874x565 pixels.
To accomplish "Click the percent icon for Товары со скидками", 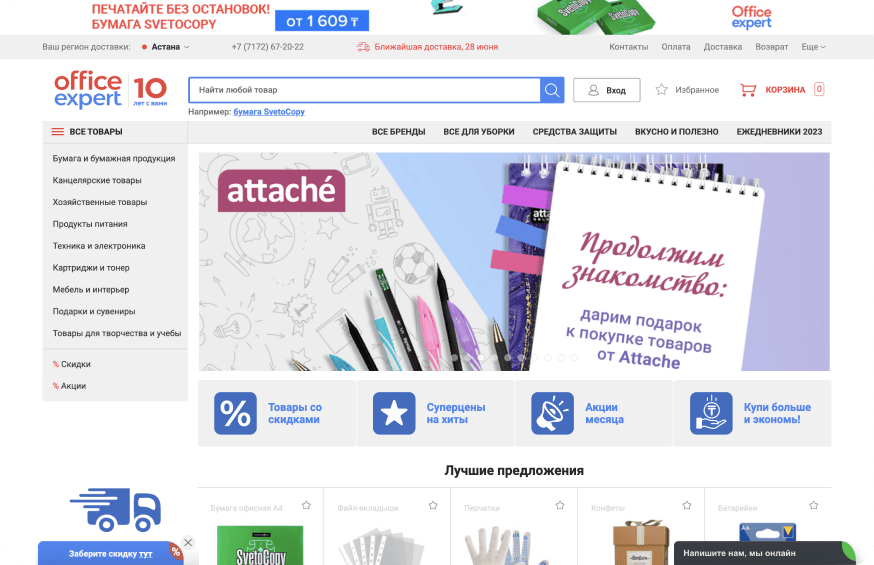I will [235, 413].
